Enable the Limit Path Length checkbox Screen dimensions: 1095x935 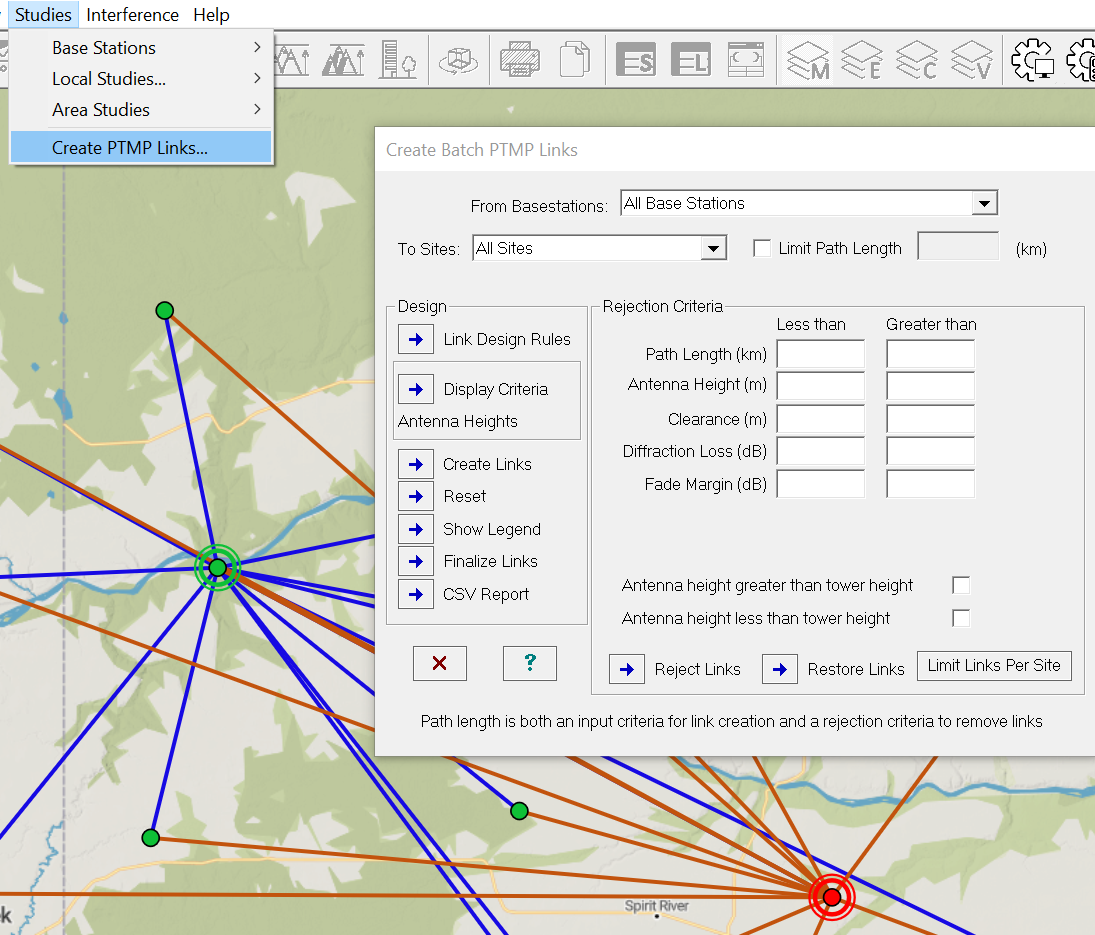[x=762, y=248]
